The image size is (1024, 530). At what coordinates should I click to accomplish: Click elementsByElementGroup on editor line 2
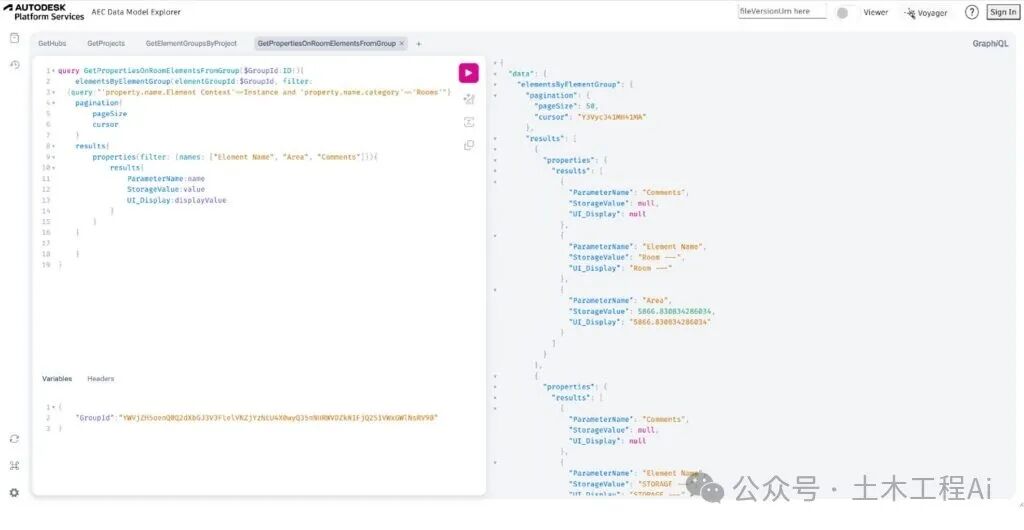coord(123,82)
